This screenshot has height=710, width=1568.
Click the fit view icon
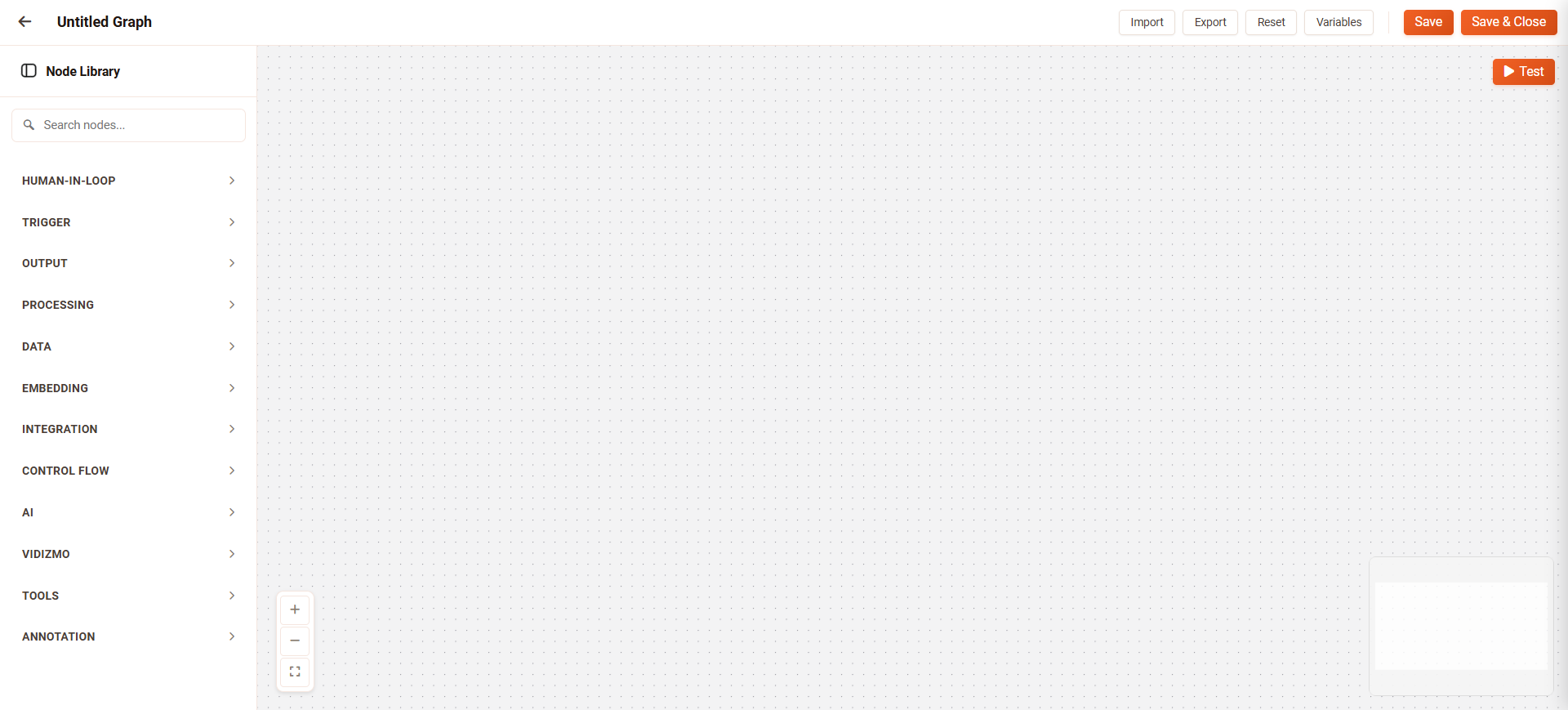click(295, 672)
